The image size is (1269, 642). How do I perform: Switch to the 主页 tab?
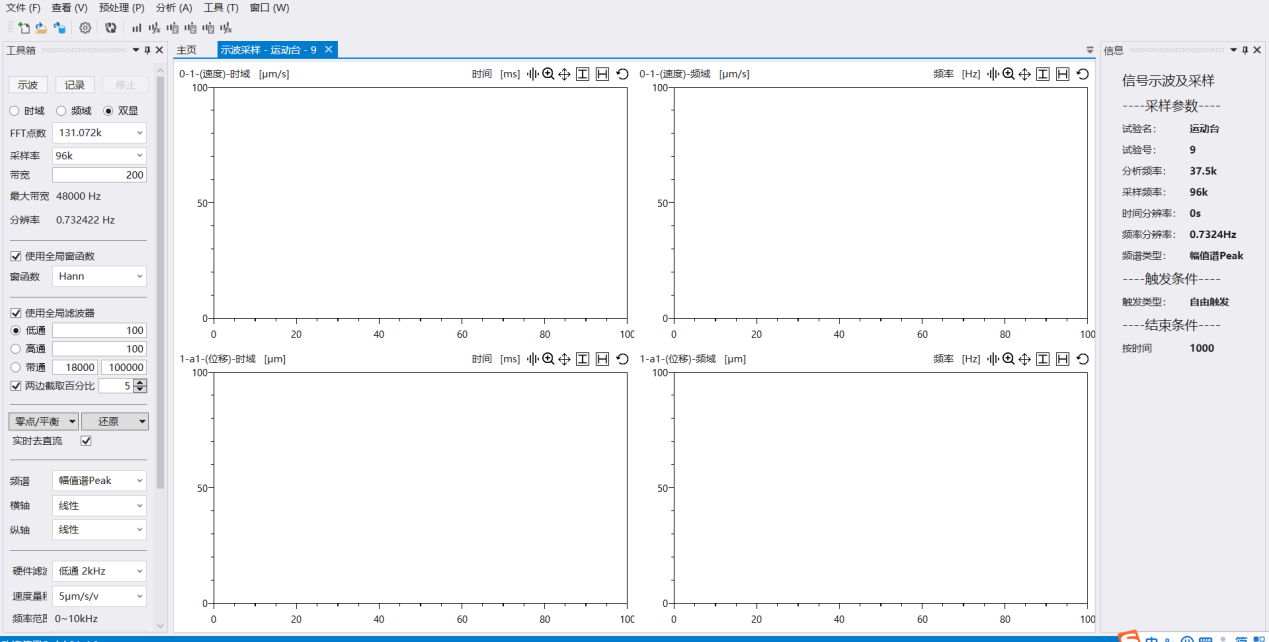187,50
